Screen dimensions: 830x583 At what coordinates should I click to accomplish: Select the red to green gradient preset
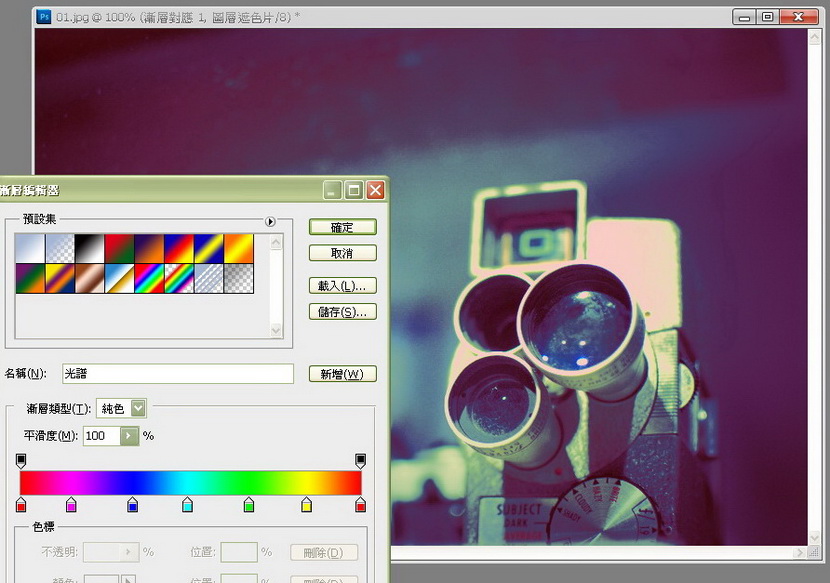120,249
